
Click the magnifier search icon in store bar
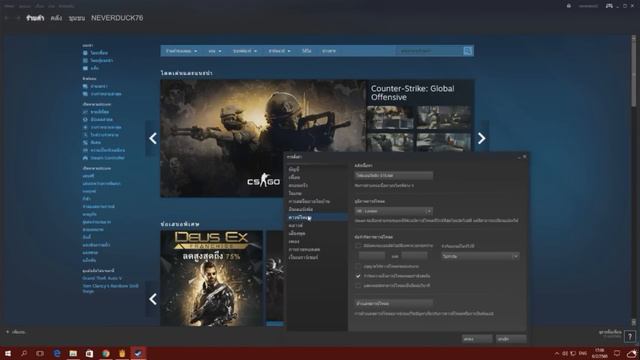click(x=468, y=51)
